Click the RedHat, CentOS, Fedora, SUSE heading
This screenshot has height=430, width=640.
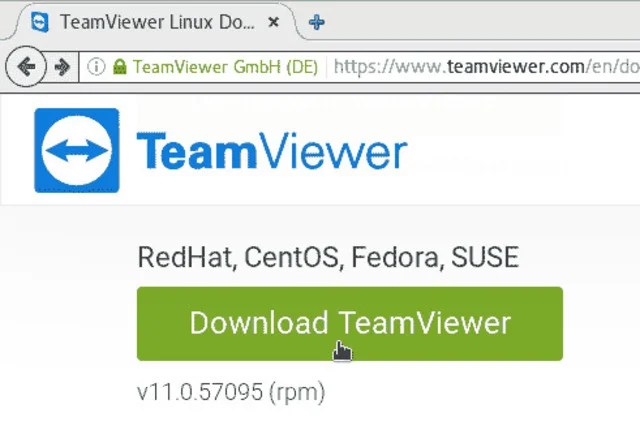[328, 257]
